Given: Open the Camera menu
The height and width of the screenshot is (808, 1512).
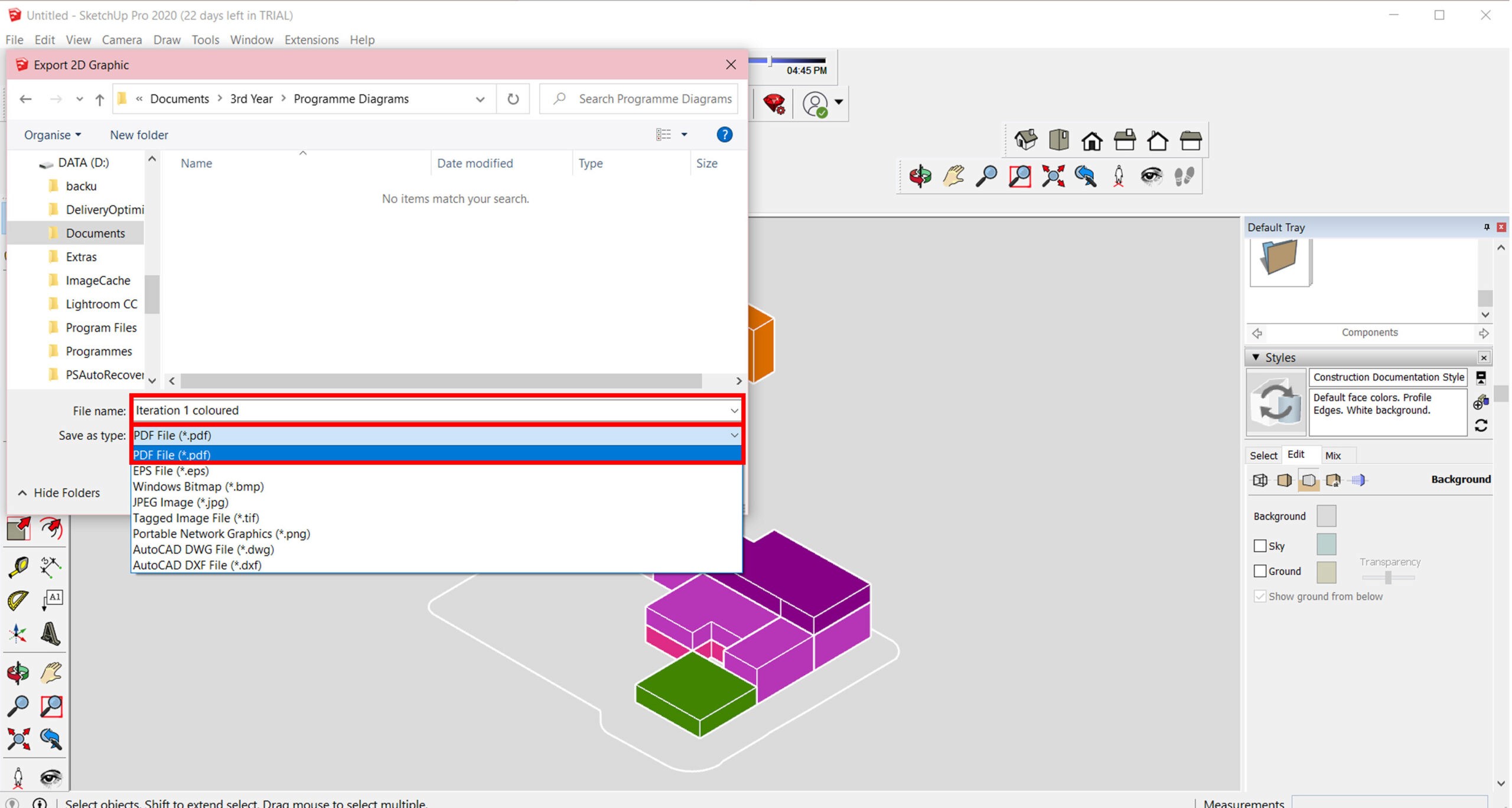Looking at the screenshot, I should click(122, 40).
